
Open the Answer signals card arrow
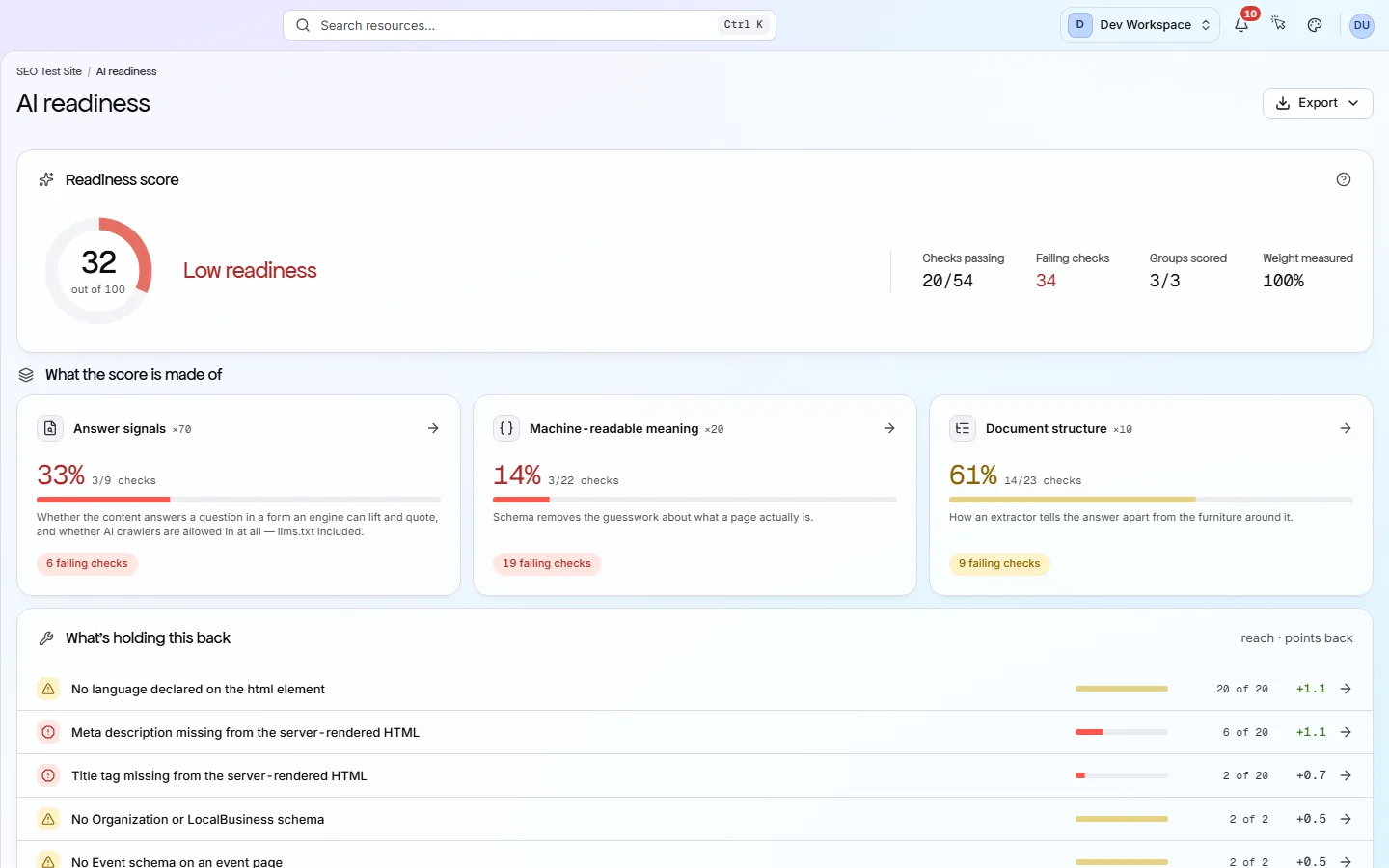point(433,428)
